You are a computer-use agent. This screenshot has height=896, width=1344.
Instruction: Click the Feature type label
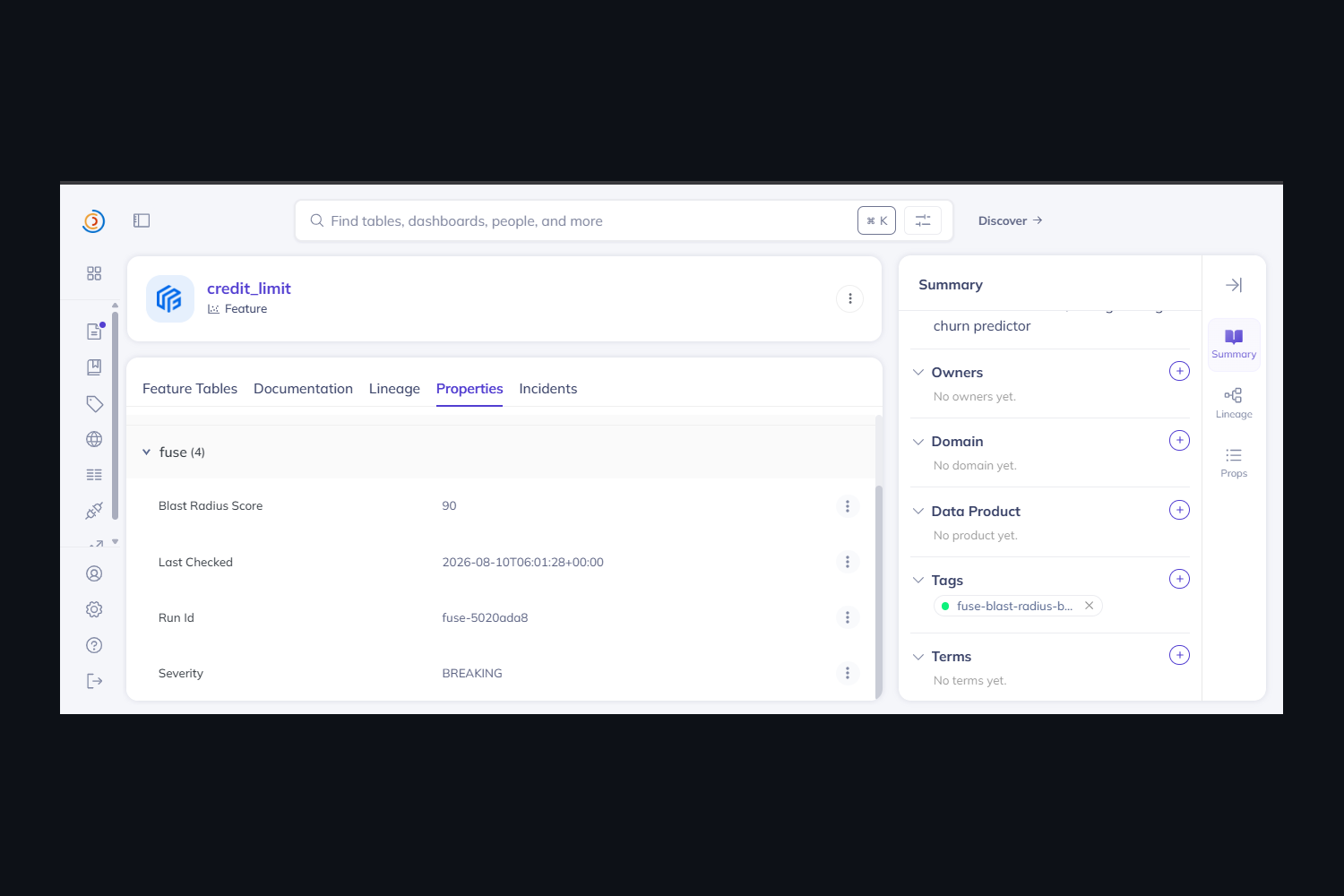[x=246, y=309]
